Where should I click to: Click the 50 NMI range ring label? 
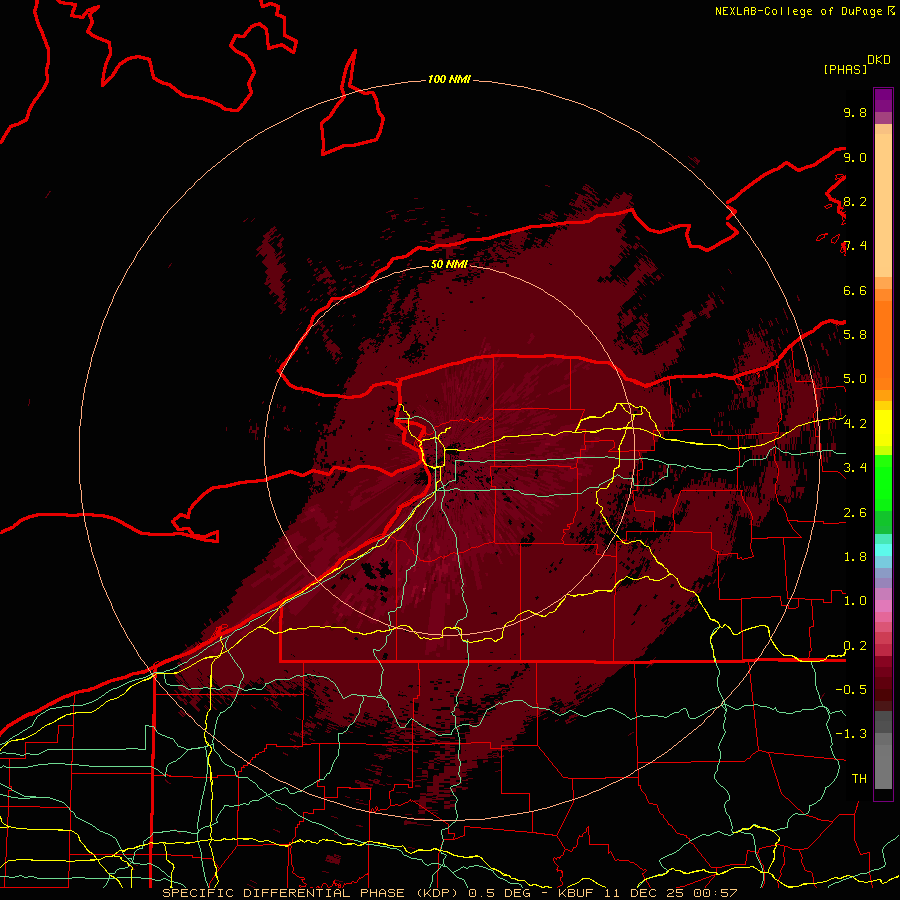click(x=449, y=264)
